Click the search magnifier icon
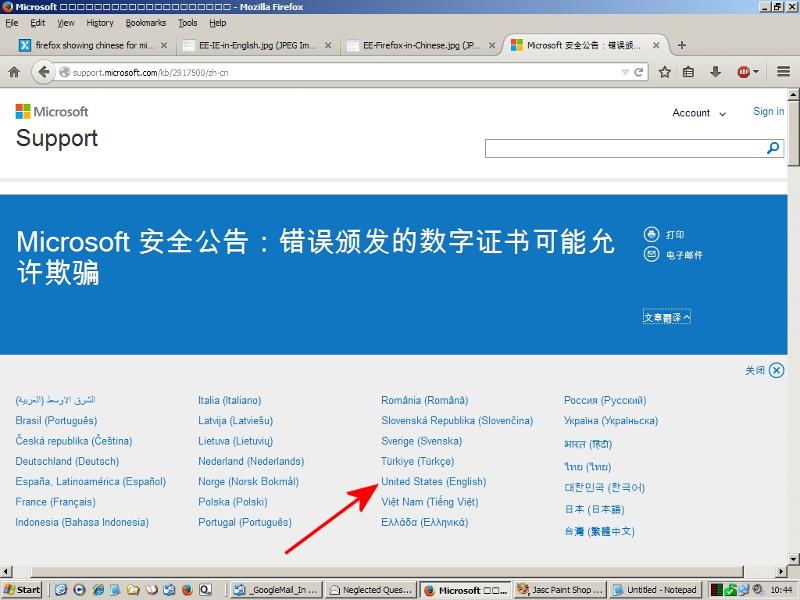Screen dimensions: 800x600 point(773,148)
